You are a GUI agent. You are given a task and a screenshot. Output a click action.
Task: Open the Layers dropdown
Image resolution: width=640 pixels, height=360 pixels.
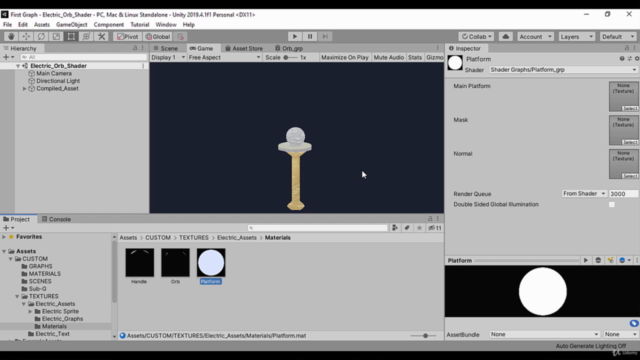576,37
